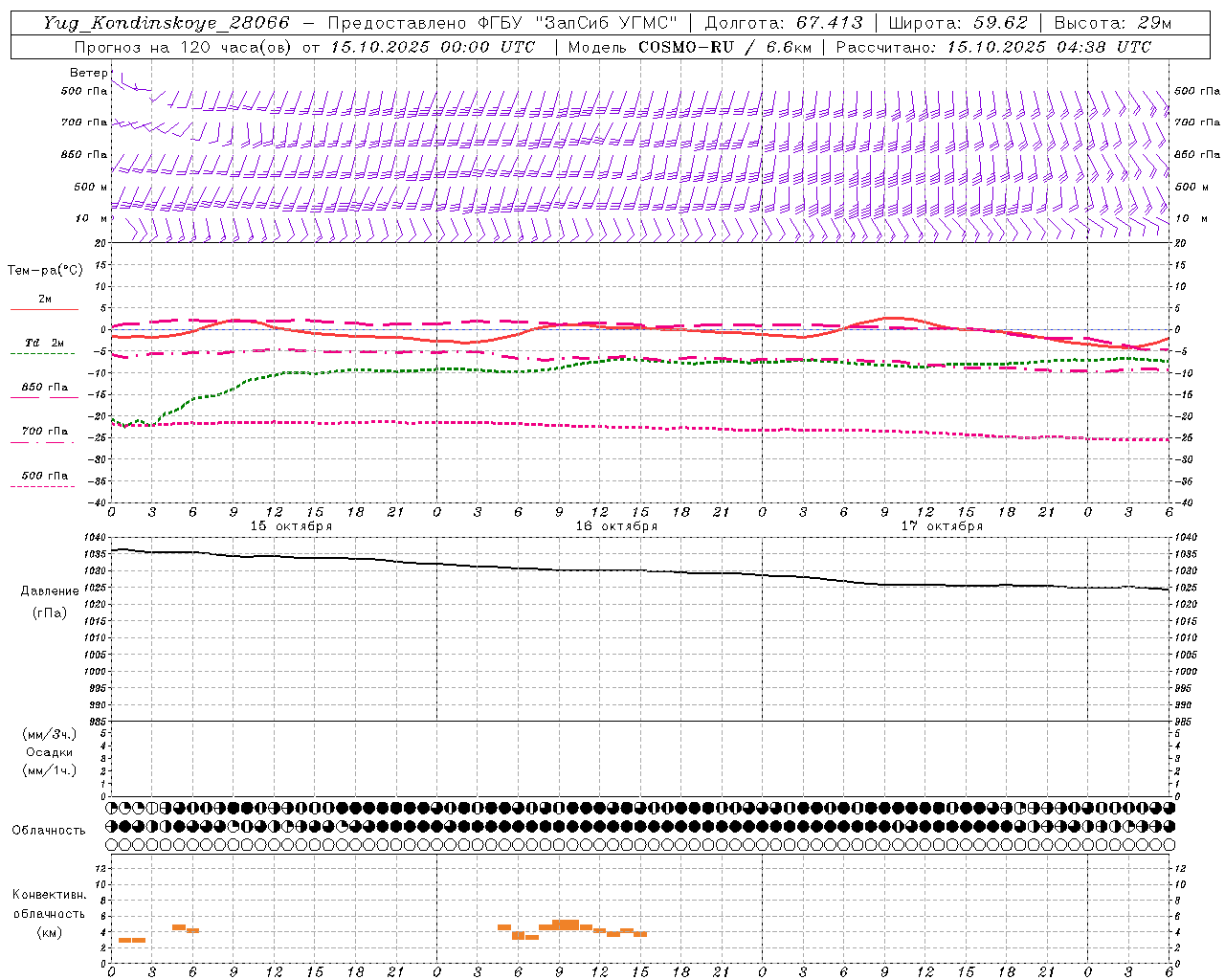Click the 10 м wind level label on left
The image size is (1225, 980).
pos(91,219)
